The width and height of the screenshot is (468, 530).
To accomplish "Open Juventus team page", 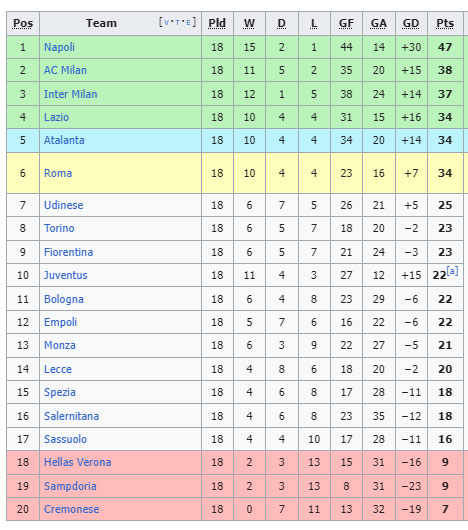I will pyautogui.click(x=66, y=275).
